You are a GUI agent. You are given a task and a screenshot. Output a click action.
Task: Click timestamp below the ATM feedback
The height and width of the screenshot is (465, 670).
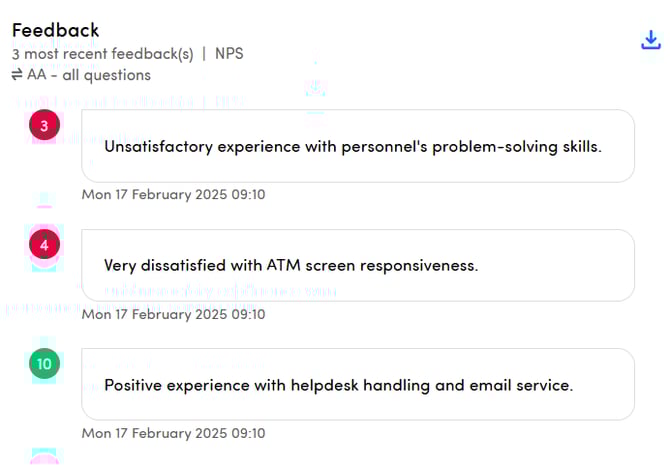(173, 314)
